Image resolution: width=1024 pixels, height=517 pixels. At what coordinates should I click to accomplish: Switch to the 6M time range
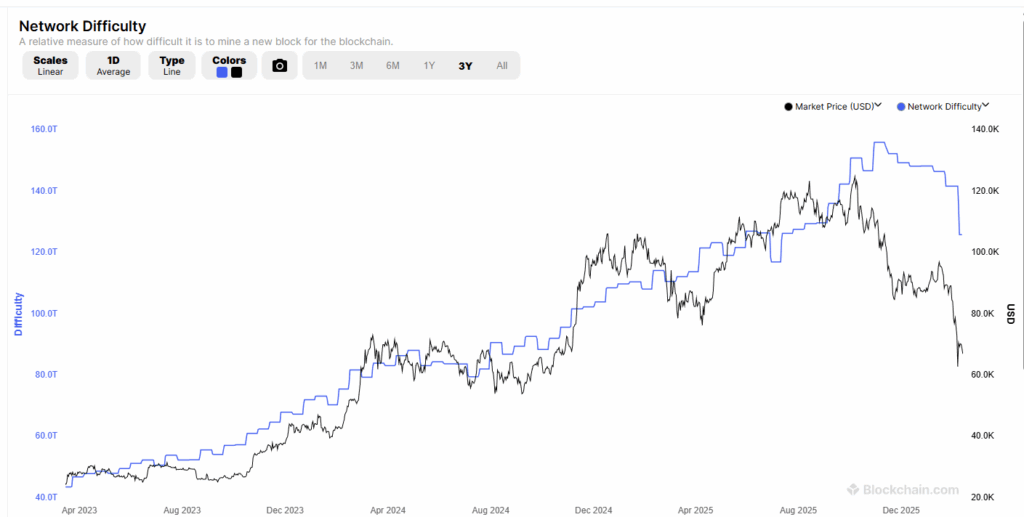click(393, 66)
